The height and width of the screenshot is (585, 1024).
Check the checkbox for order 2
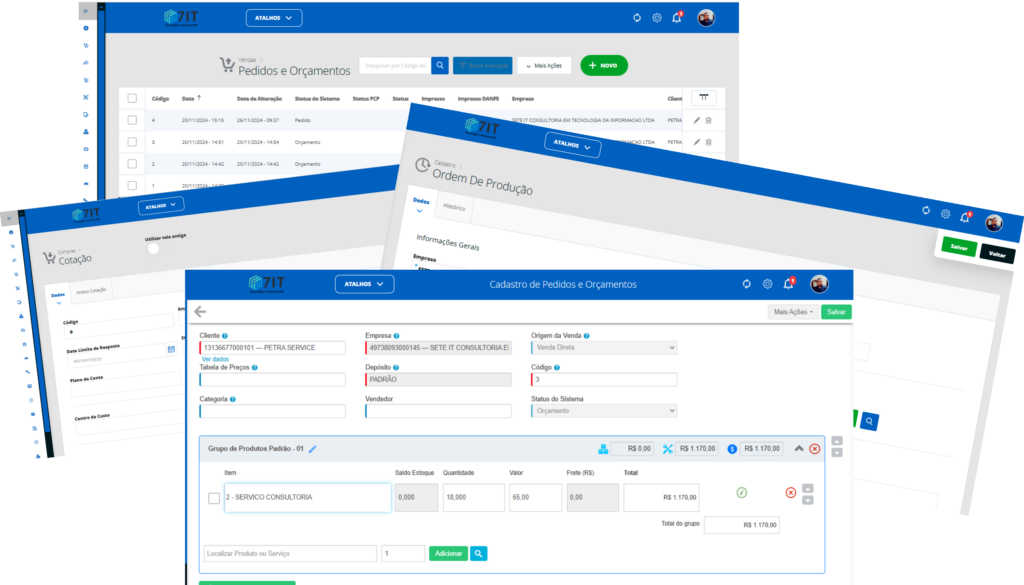(x=132, y=164)
